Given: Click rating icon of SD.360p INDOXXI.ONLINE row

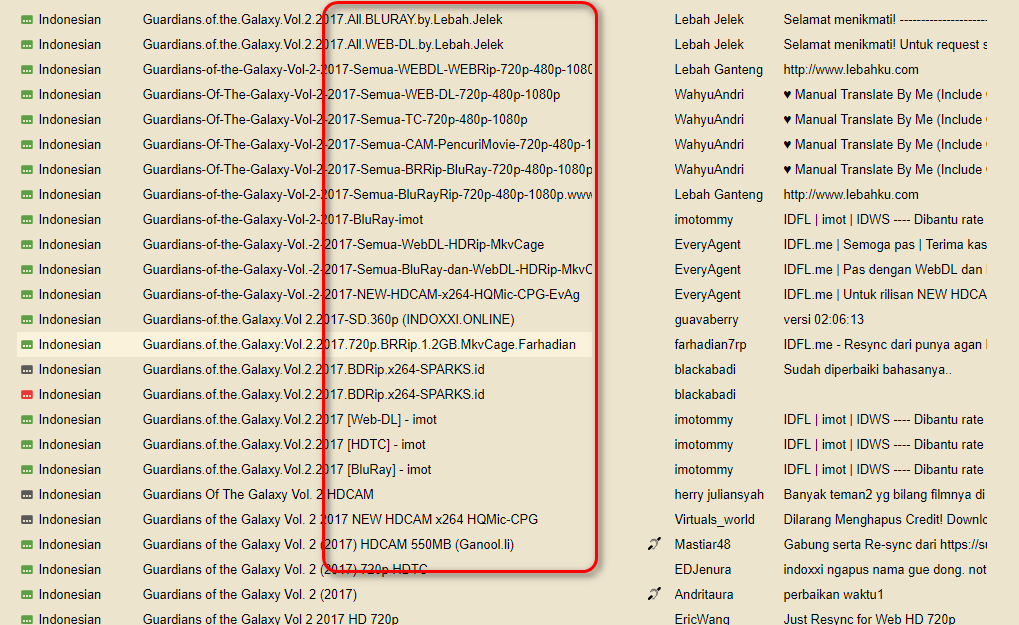Looking at the screenshot, I should [x=27, y=320].
